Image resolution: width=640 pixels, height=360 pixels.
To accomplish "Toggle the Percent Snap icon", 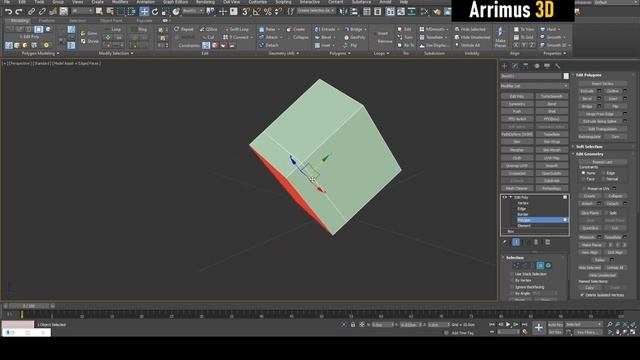I will (268, 12).
